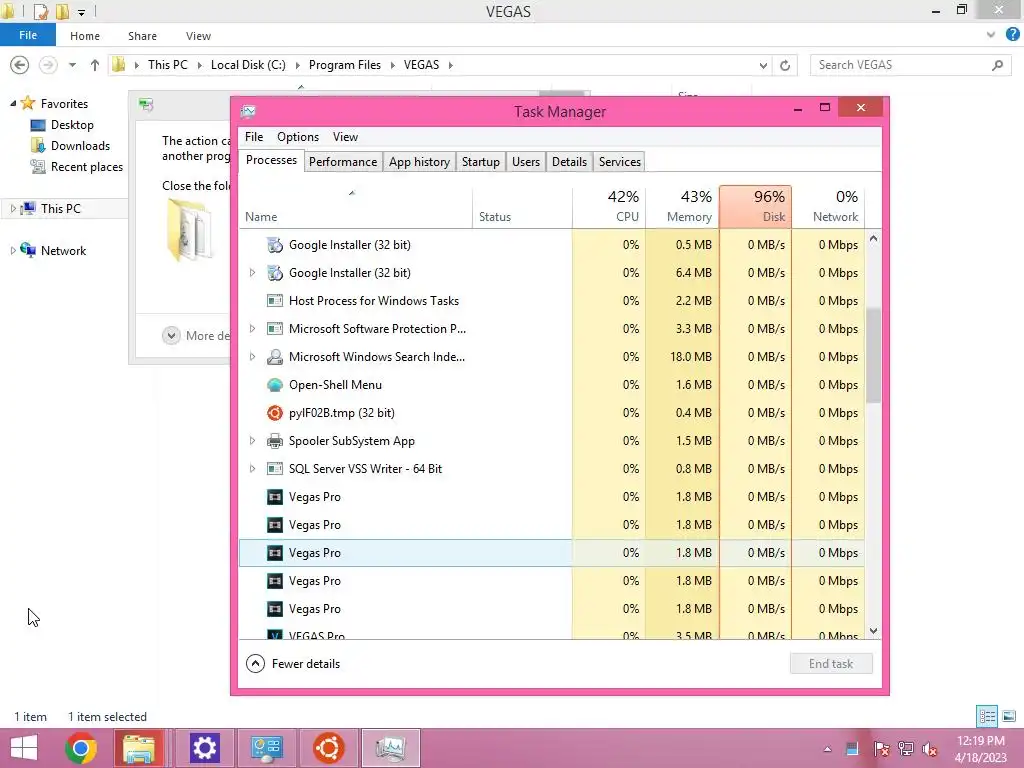Click the Microsoft Windows Search Indexer icon
Viewport: 1024px width, 768px height.
point(275,357)
